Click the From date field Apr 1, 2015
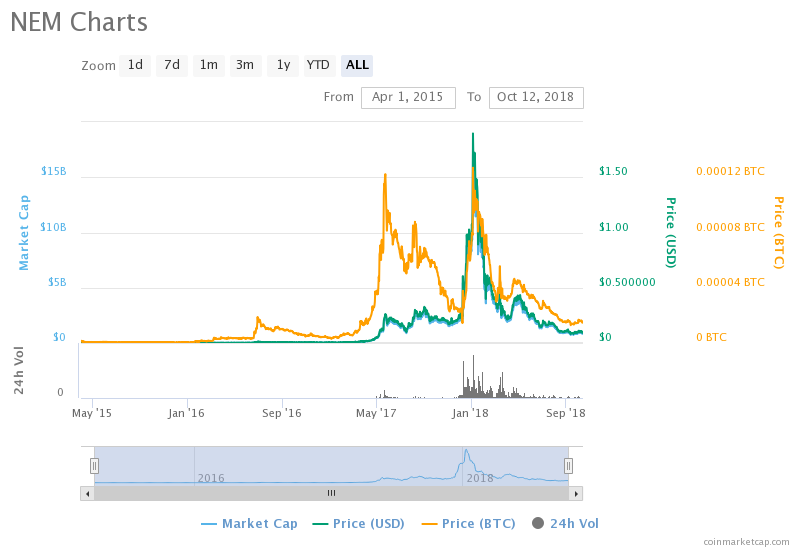Screen dimensions: 800x550 (x=408, y=97)
